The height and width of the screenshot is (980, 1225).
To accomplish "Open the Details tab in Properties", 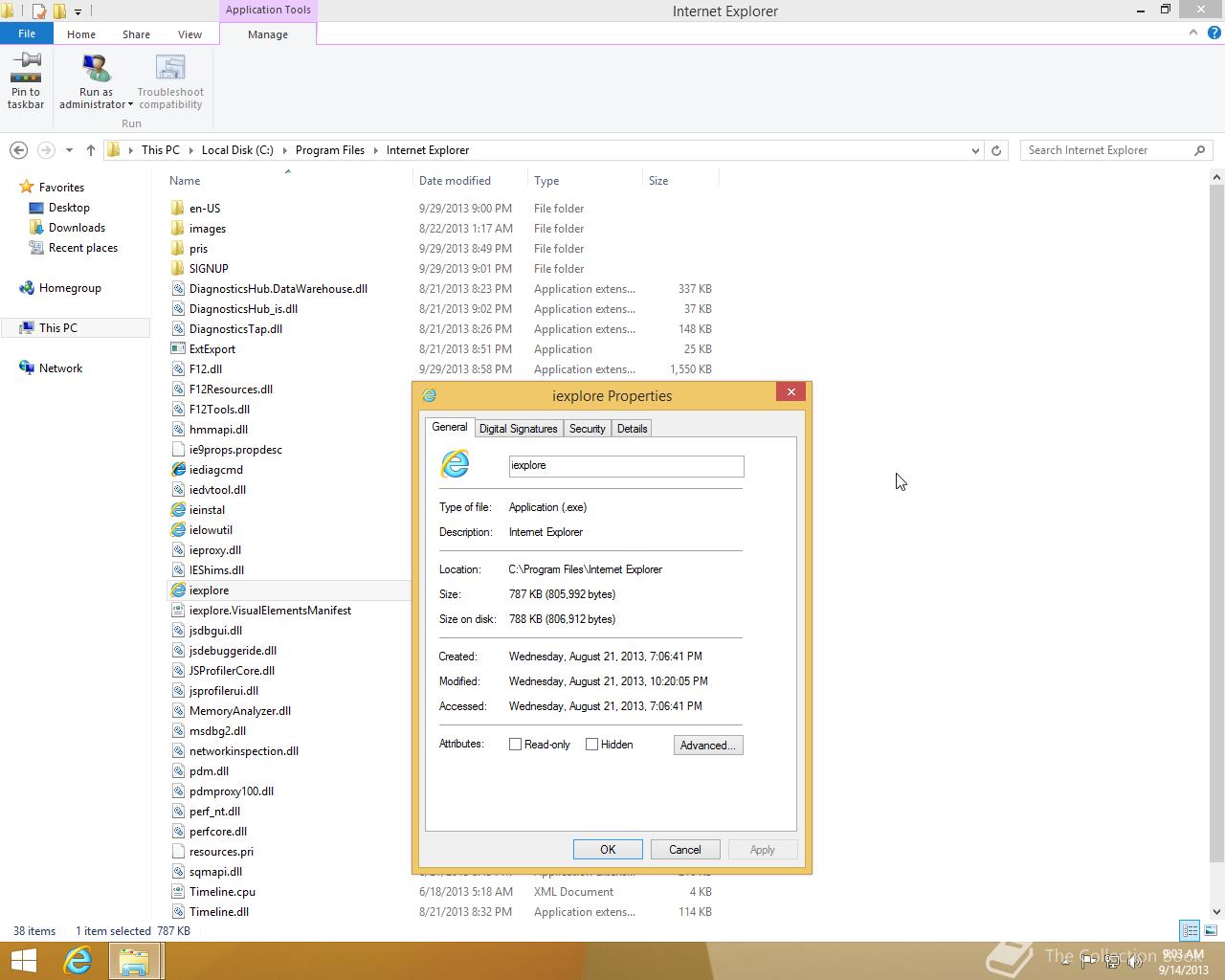I will (x=632, y=429).
